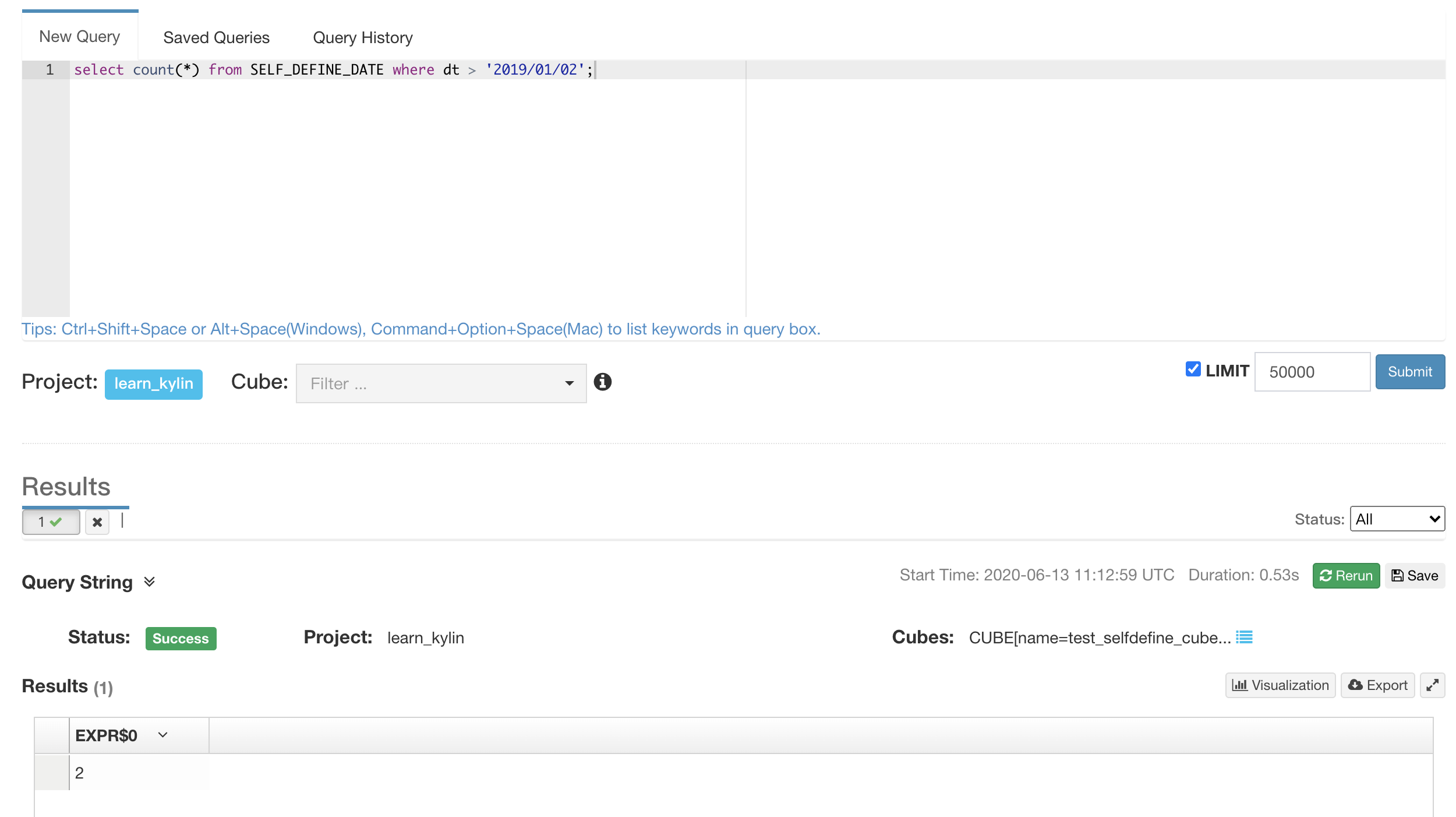Open the Cube filter dropdown

coord(441,383)
